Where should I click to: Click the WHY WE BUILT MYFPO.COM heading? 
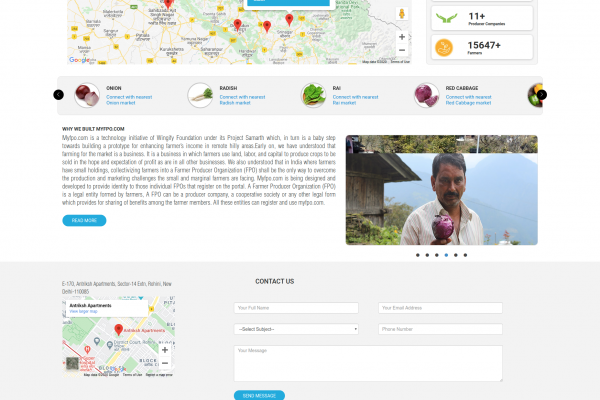93,129
